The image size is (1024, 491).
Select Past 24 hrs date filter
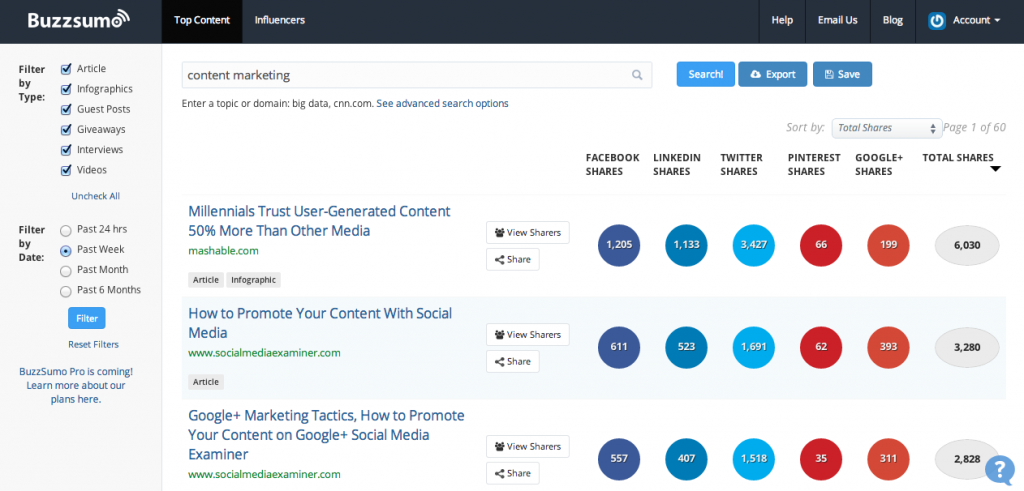66,230
